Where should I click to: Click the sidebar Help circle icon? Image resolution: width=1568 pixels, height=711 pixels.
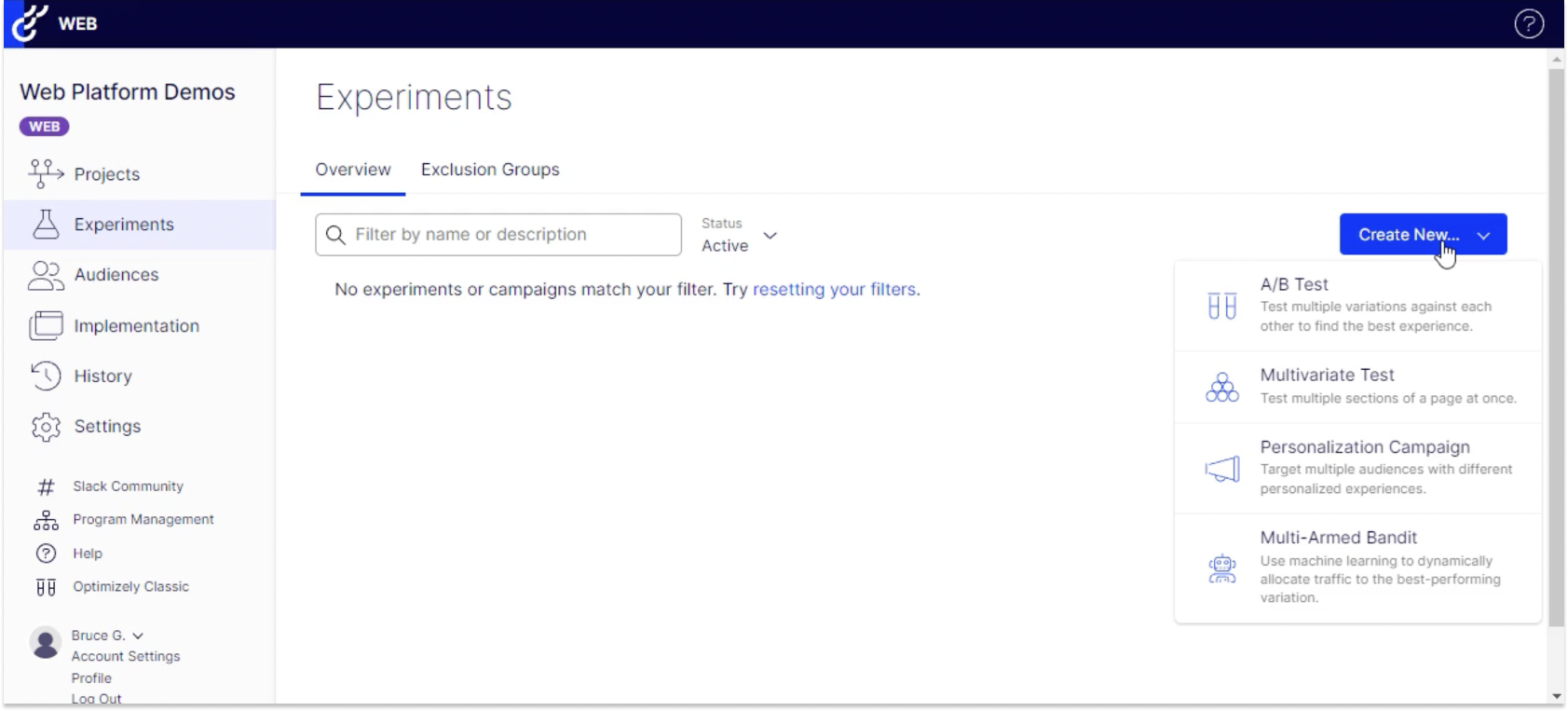click(46, 554)
